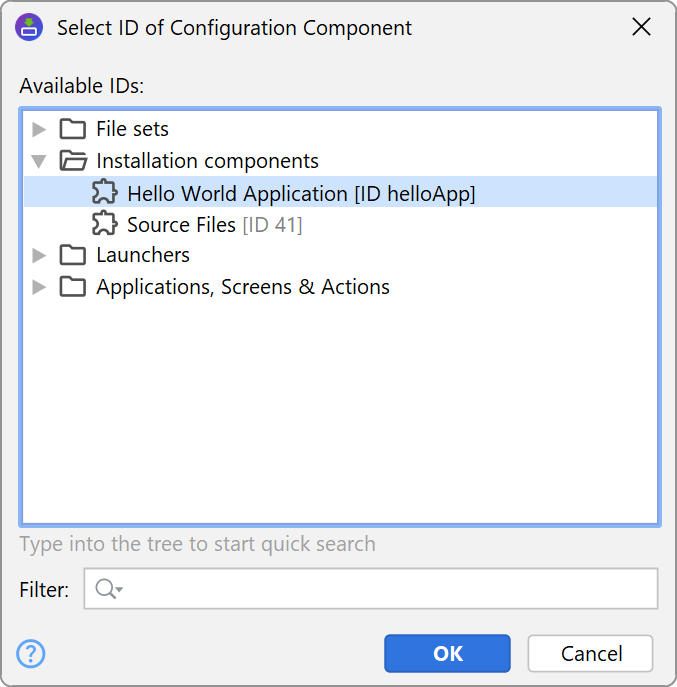Click the Source Files puzzle piece icon

tap(104, 225)
